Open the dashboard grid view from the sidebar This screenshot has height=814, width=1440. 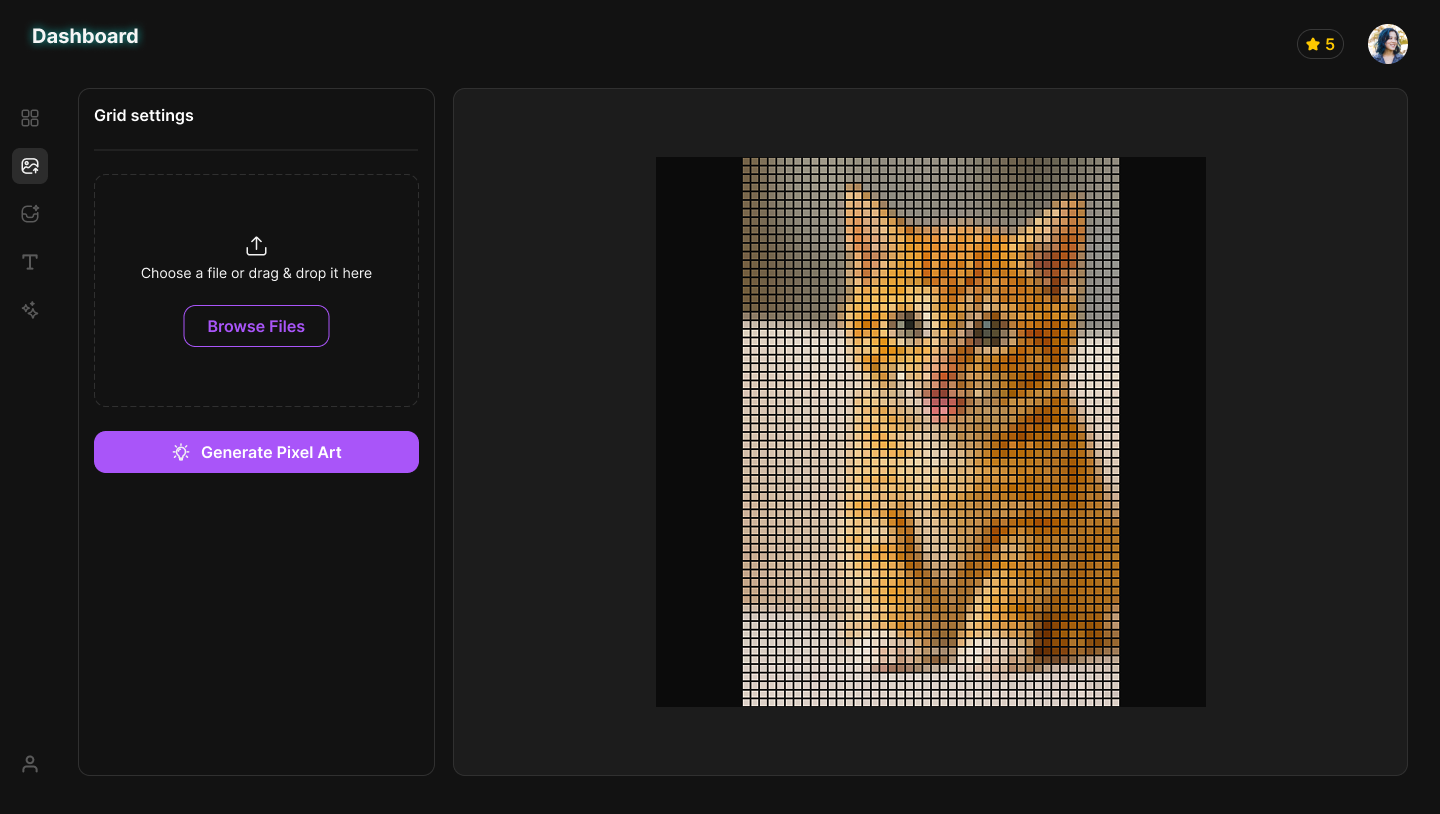click(30, 118)
